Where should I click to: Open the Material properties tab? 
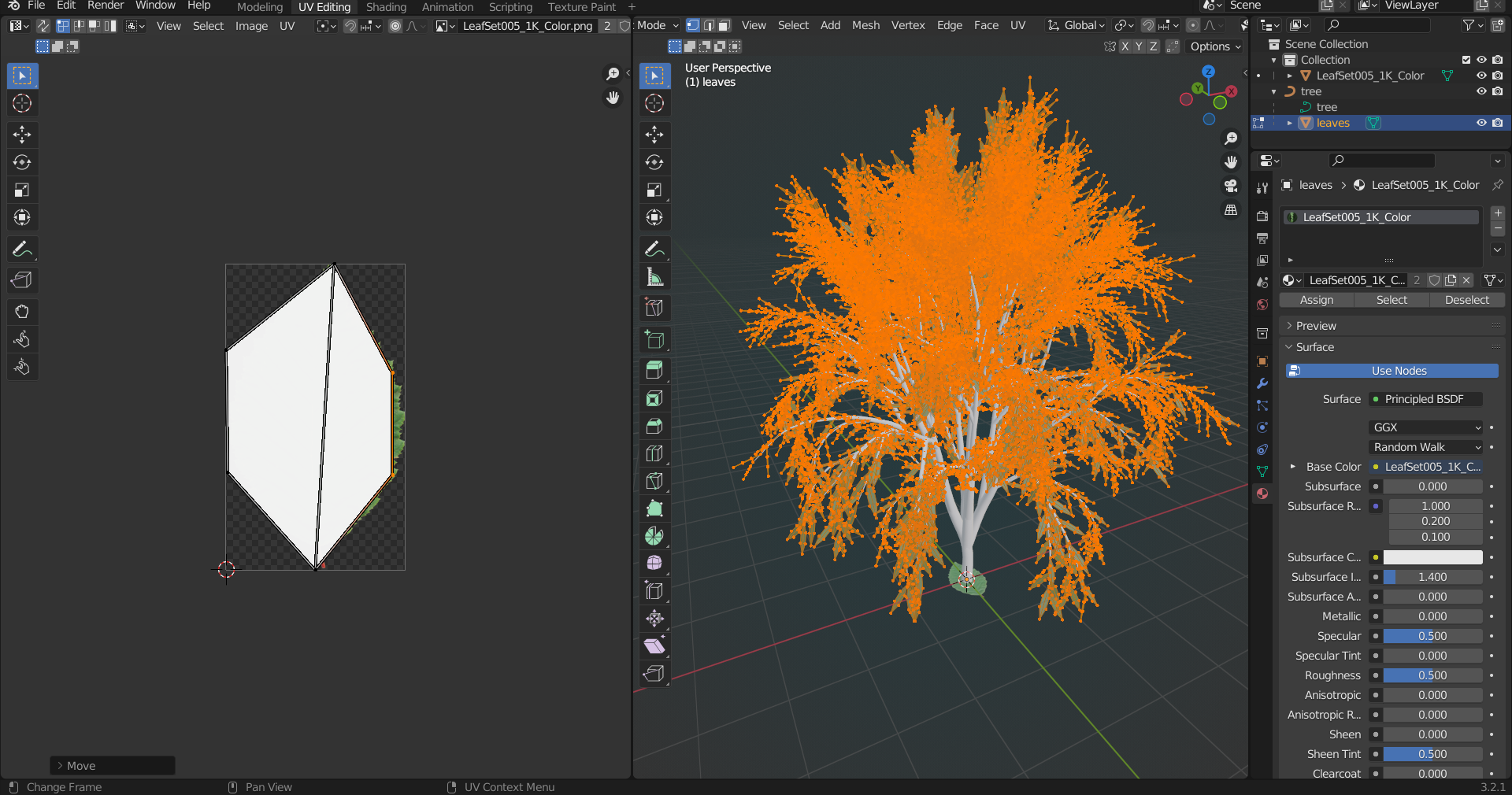[1262, 494]
